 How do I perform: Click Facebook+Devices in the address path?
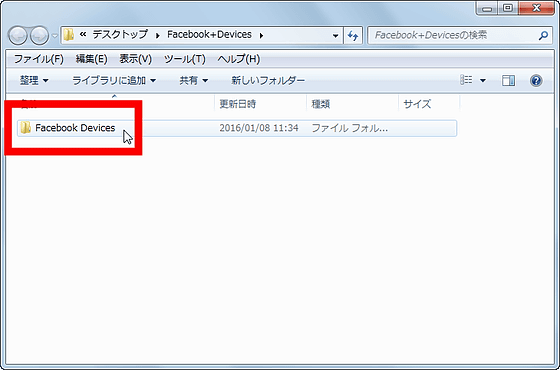tap(209, 35)
